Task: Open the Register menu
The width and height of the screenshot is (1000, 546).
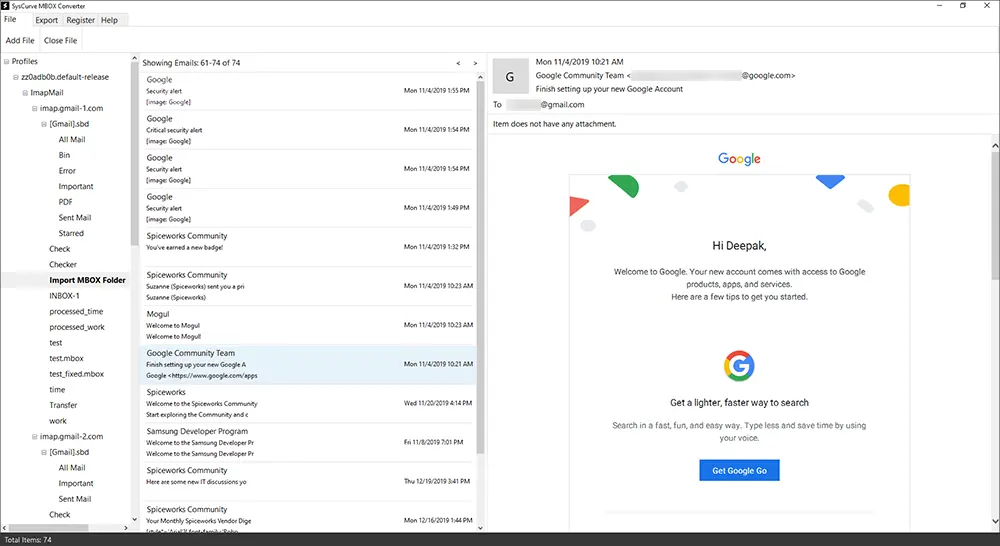Action: coord(80,20)
